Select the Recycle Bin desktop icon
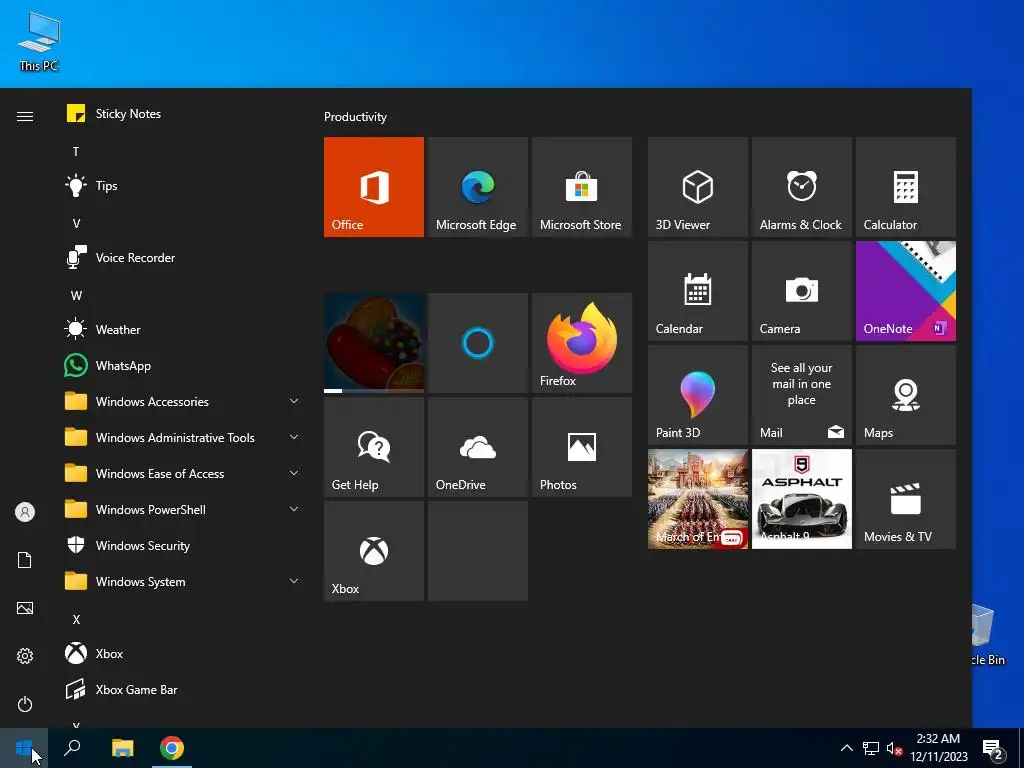 (987, 635)
